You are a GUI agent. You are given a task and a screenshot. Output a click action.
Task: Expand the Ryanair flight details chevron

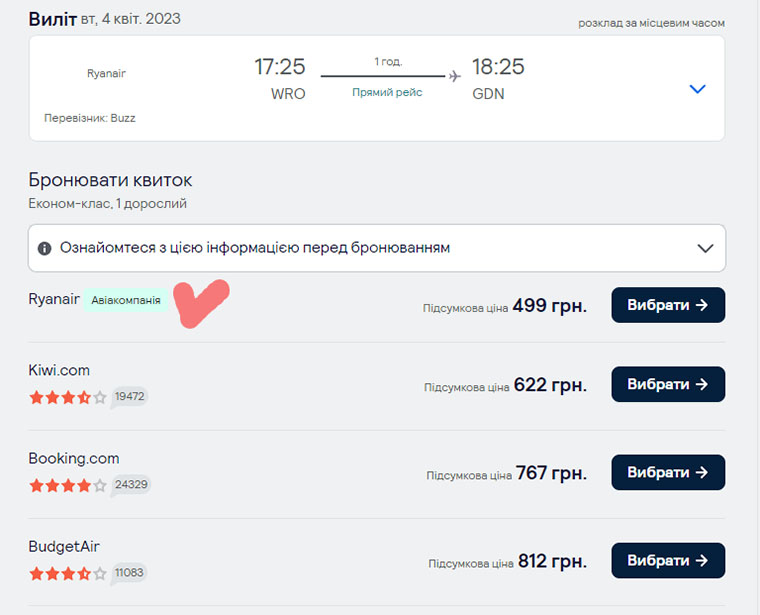pos(697,89)
